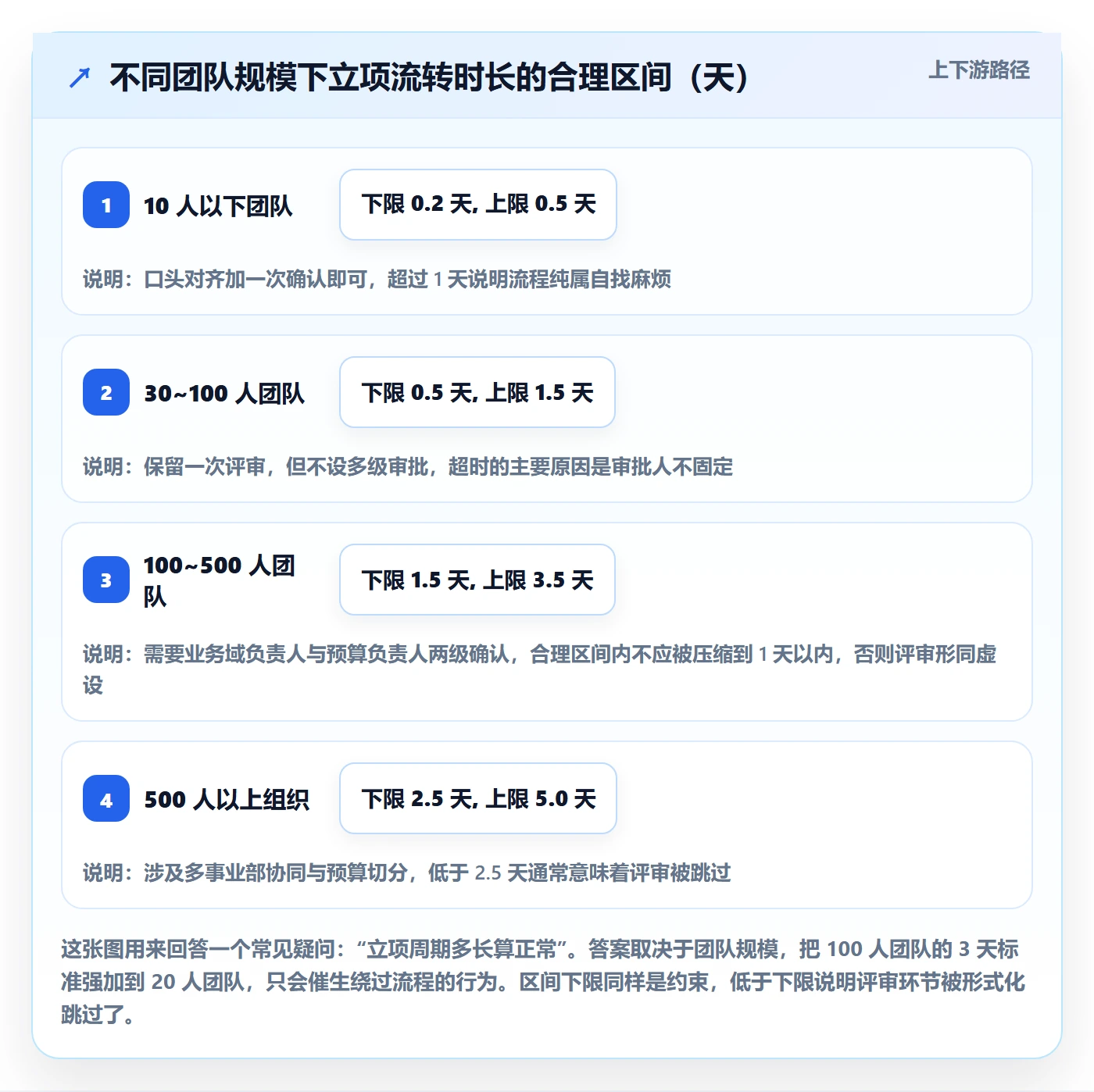Click the 30~100 人团队 label

(224, 393)
